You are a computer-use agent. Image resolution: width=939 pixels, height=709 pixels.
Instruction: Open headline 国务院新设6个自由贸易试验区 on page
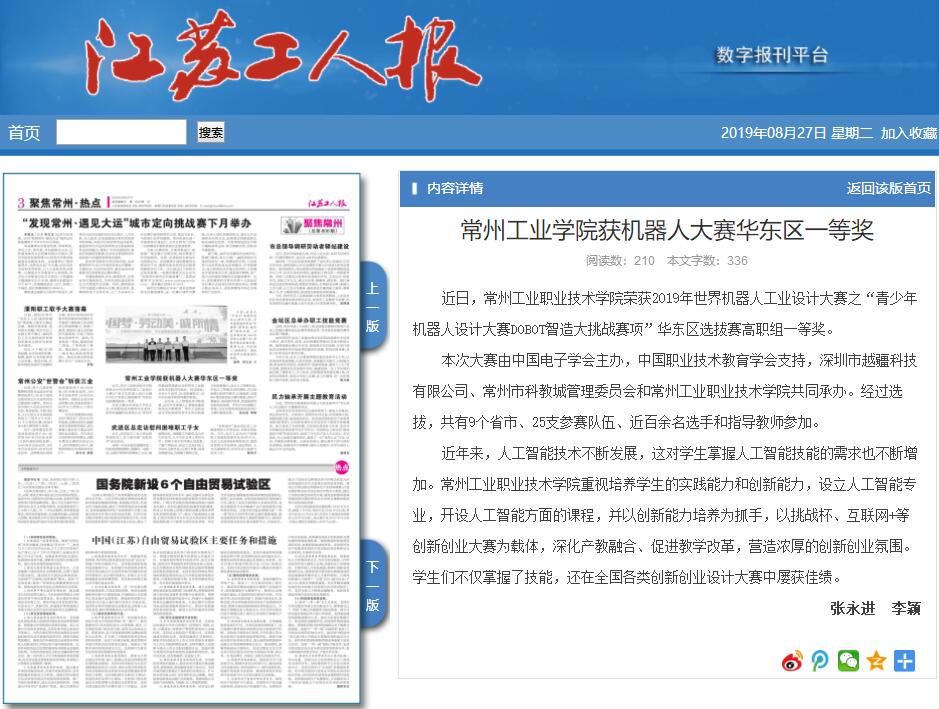pyautogui.click(x=183, y=484)
